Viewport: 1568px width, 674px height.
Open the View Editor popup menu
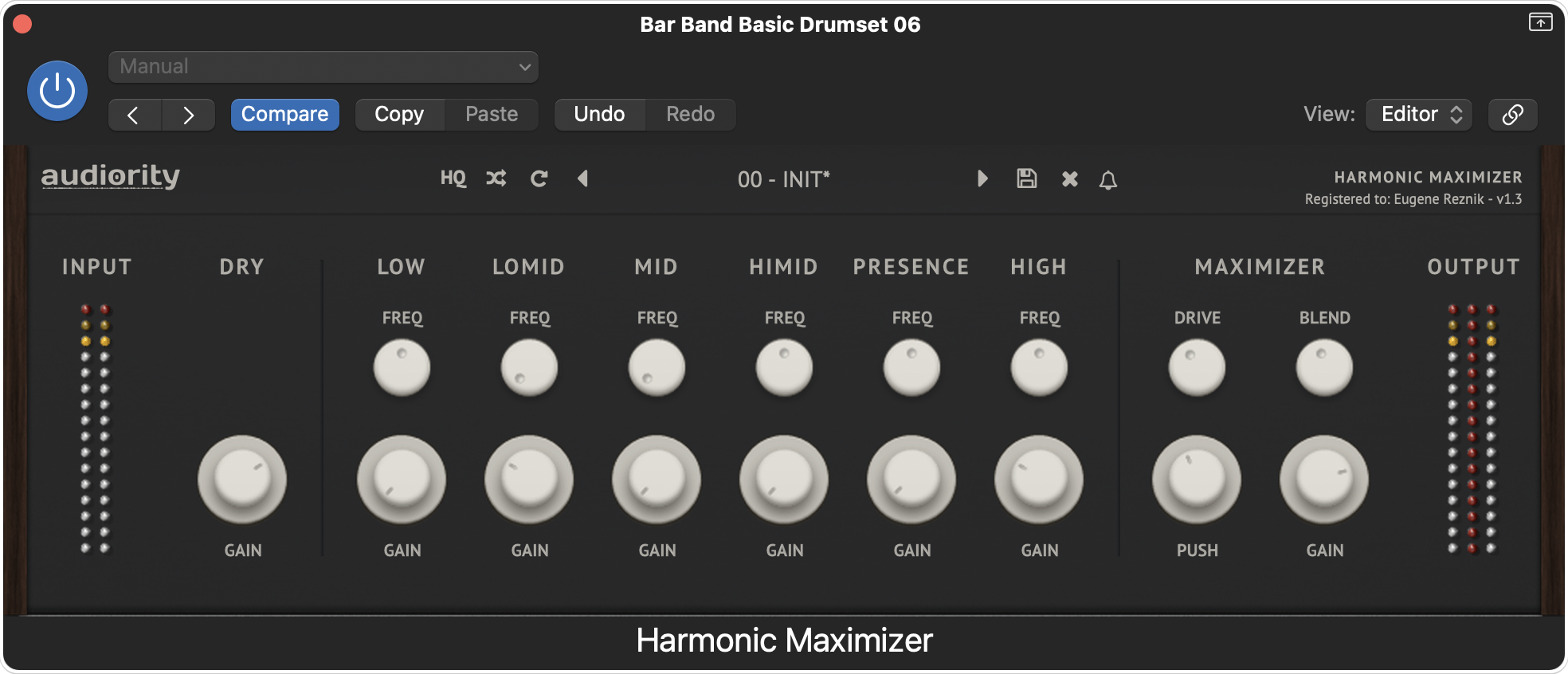click(x=1419, y=115)
